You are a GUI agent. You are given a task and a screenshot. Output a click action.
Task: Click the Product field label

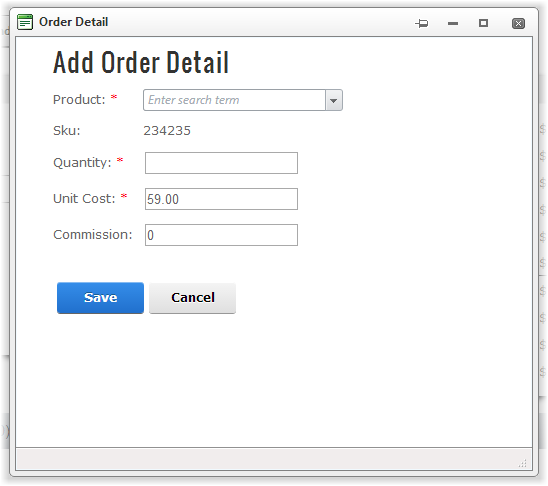[79, 100]
